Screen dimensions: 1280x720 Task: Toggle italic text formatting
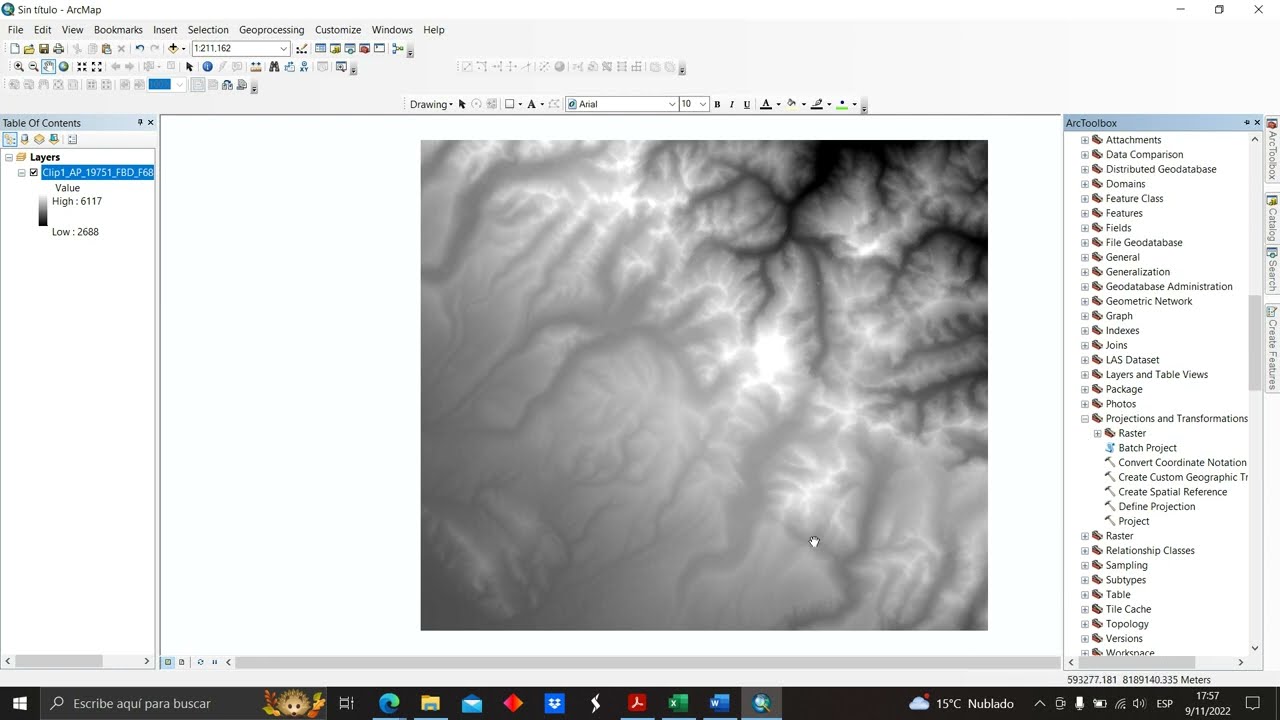tap(731, 104)
